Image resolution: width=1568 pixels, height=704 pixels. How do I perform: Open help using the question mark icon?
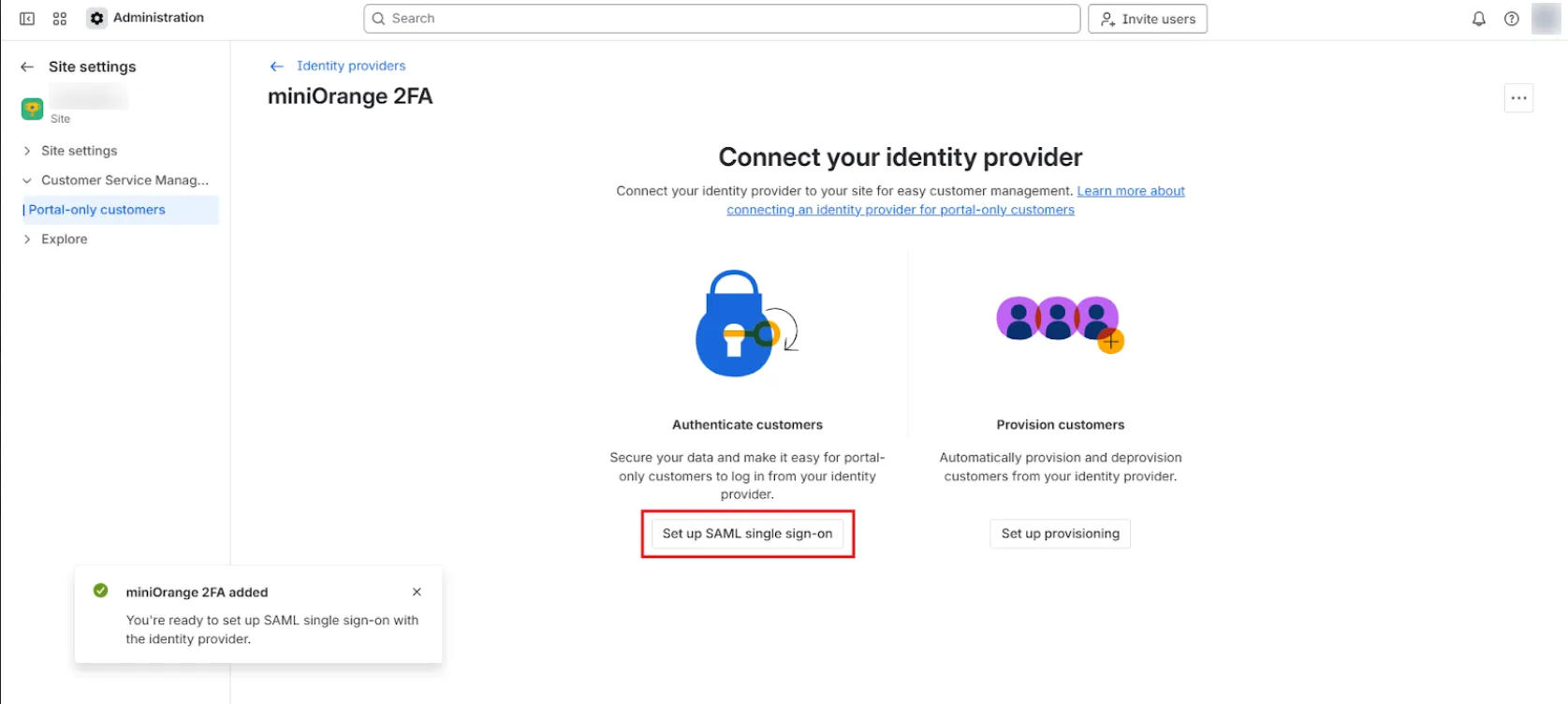tap(1511, 18)
